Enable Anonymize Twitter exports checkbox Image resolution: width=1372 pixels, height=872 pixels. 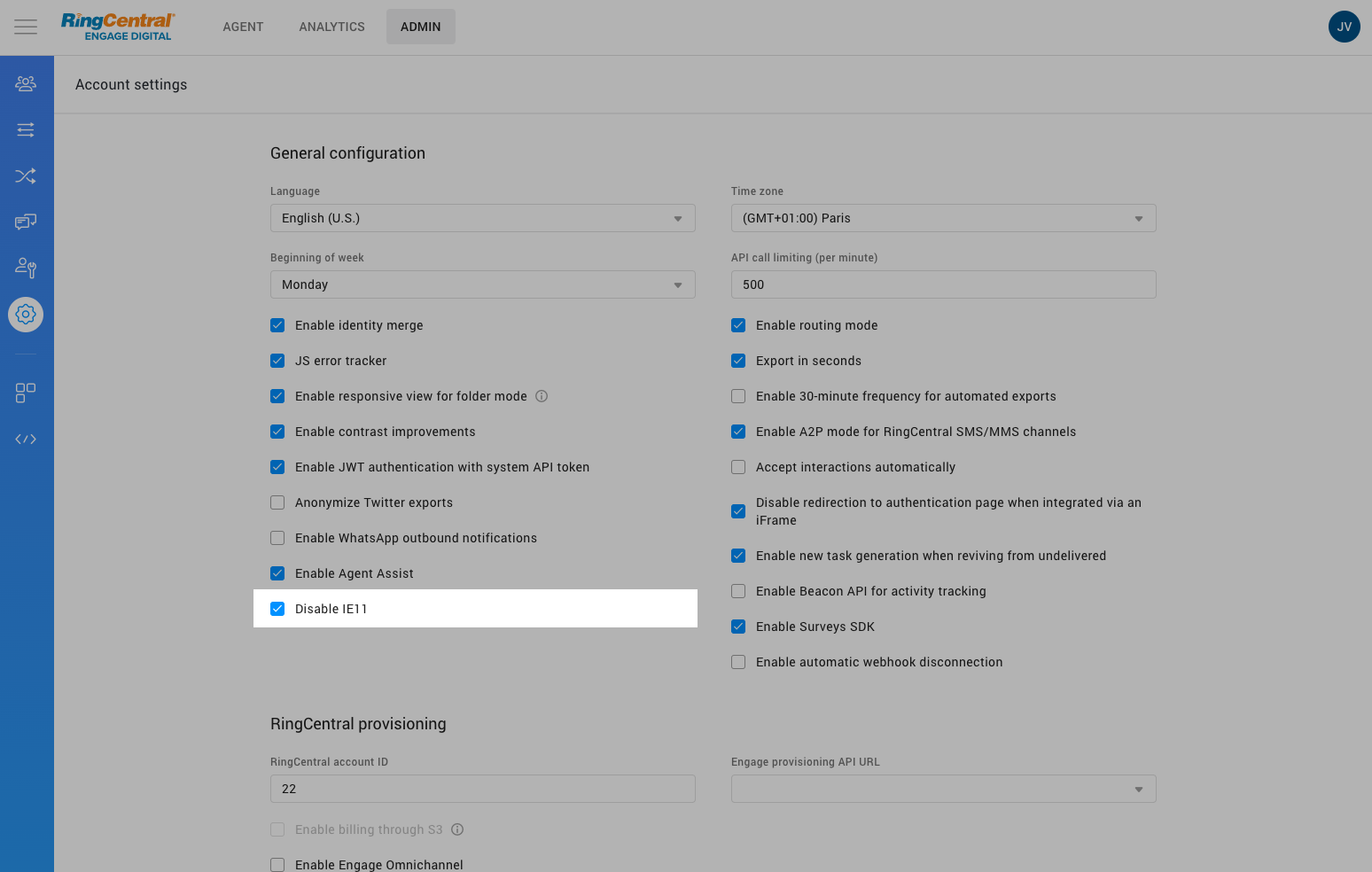pos(277,502)
